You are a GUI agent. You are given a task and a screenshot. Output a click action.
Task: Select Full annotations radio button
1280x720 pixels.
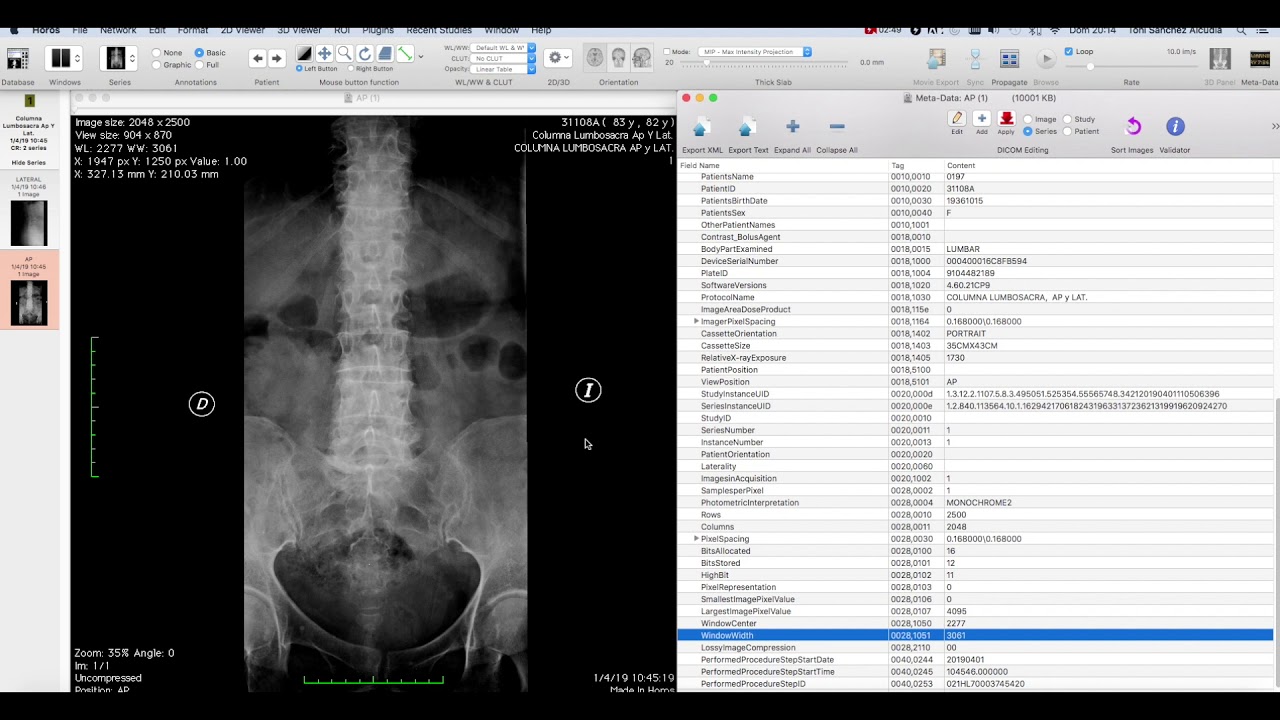(200, 65)
